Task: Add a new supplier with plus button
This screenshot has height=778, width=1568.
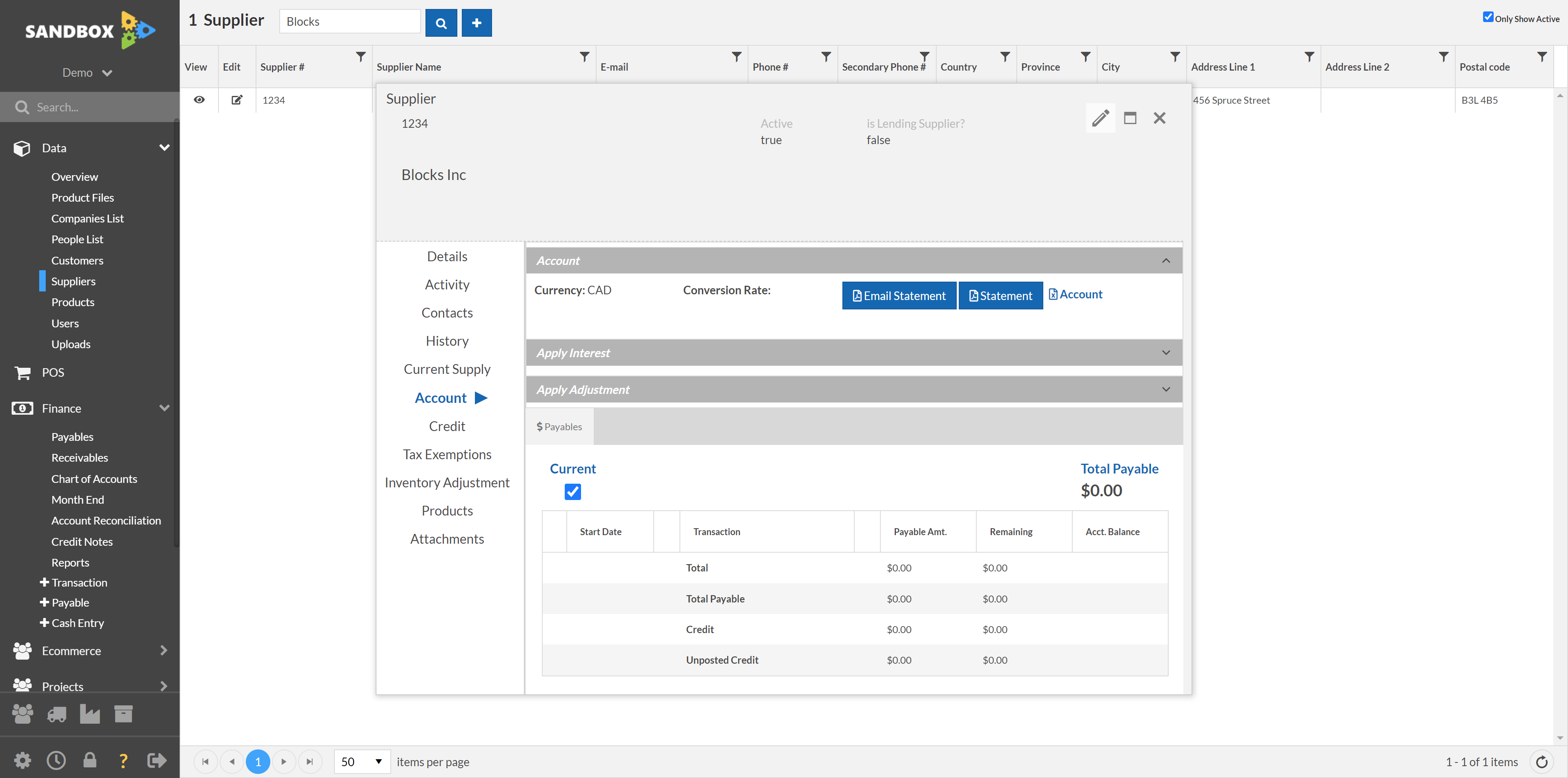Action: pos(477,22)
